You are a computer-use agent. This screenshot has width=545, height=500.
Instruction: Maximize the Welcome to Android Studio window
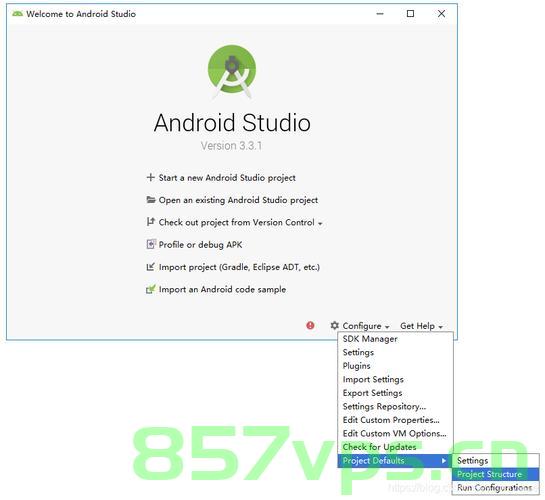point(410,14)
